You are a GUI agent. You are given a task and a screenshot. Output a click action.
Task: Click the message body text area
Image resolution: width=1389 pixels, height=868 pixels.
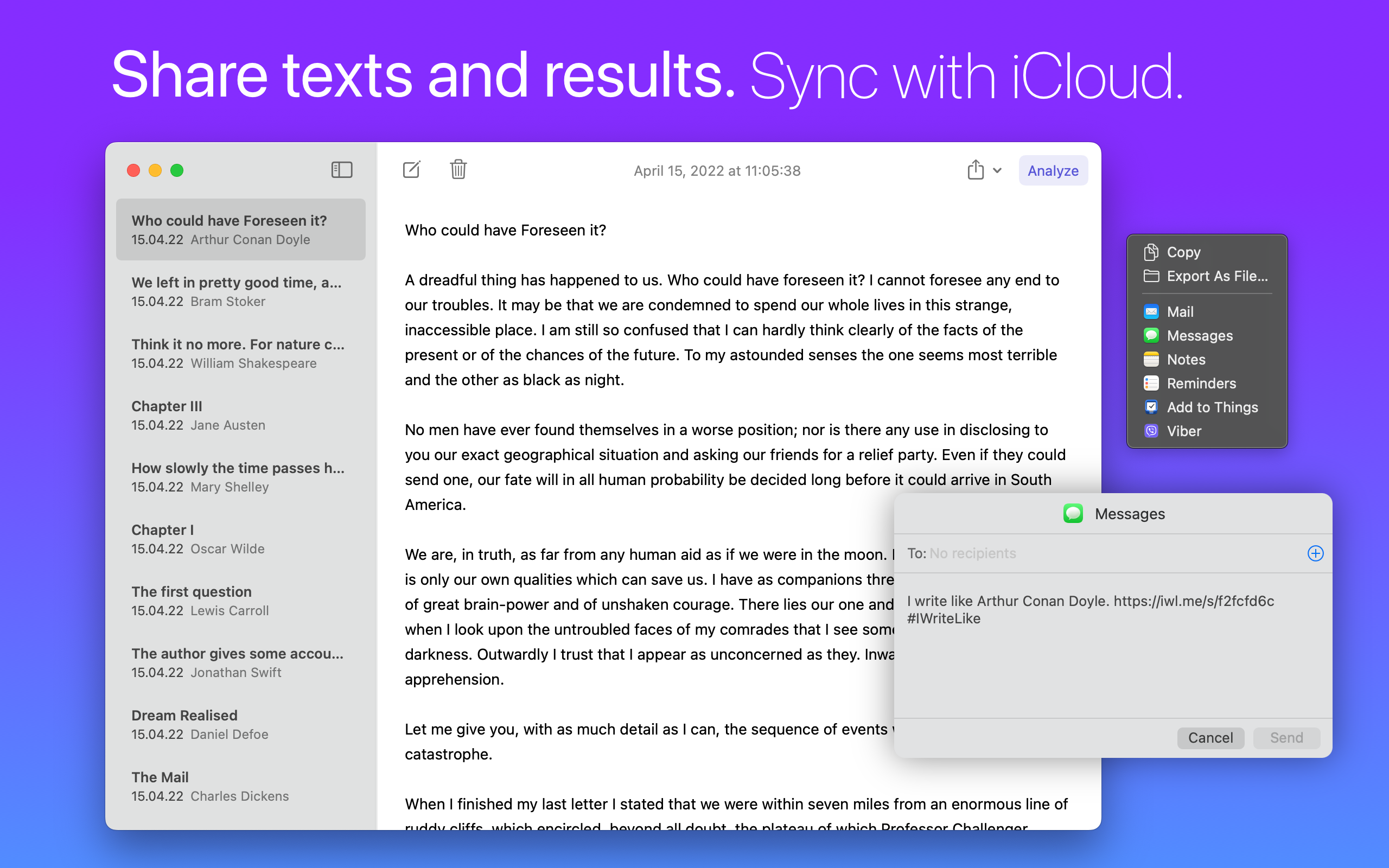[x=1112, y=646]
